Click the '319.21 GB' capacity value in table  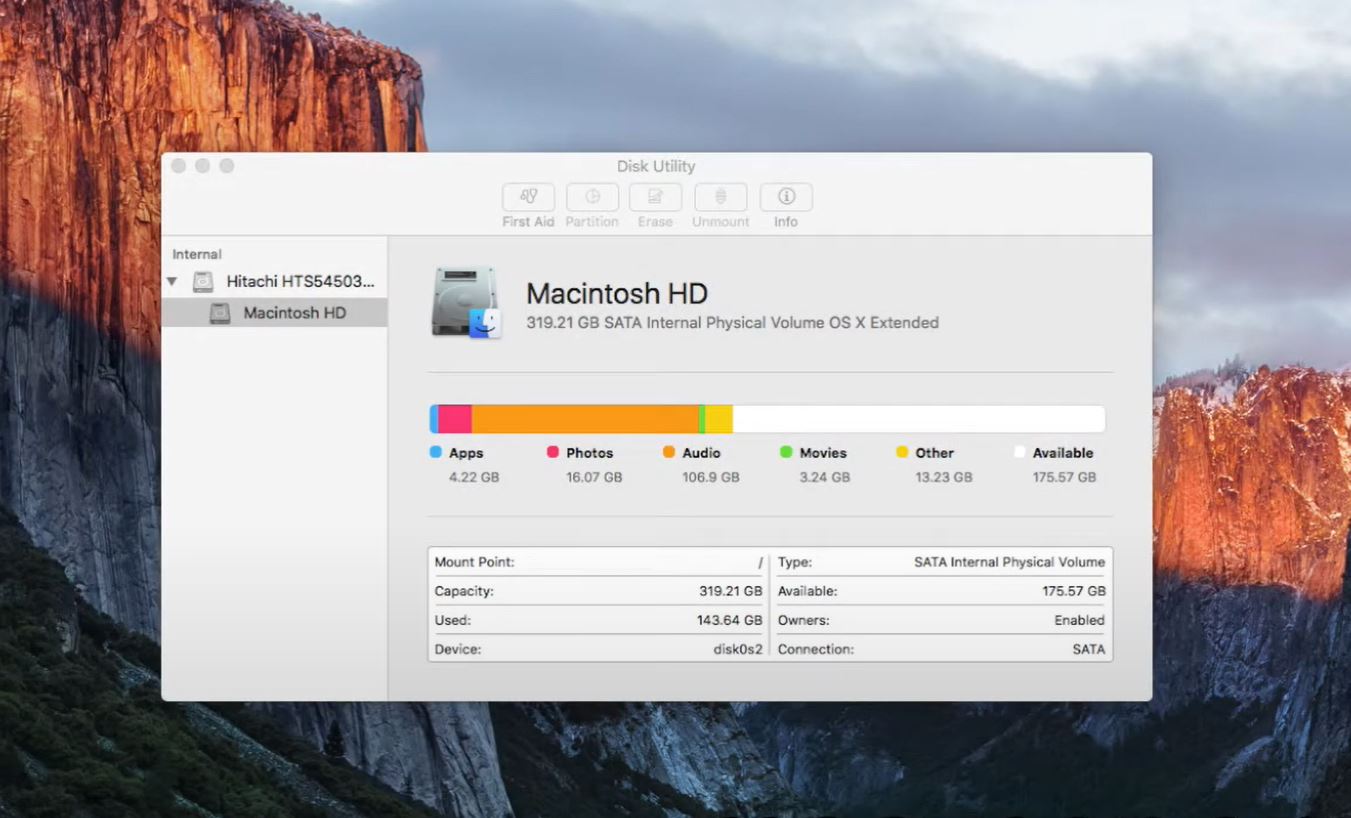tap(731, 591)
